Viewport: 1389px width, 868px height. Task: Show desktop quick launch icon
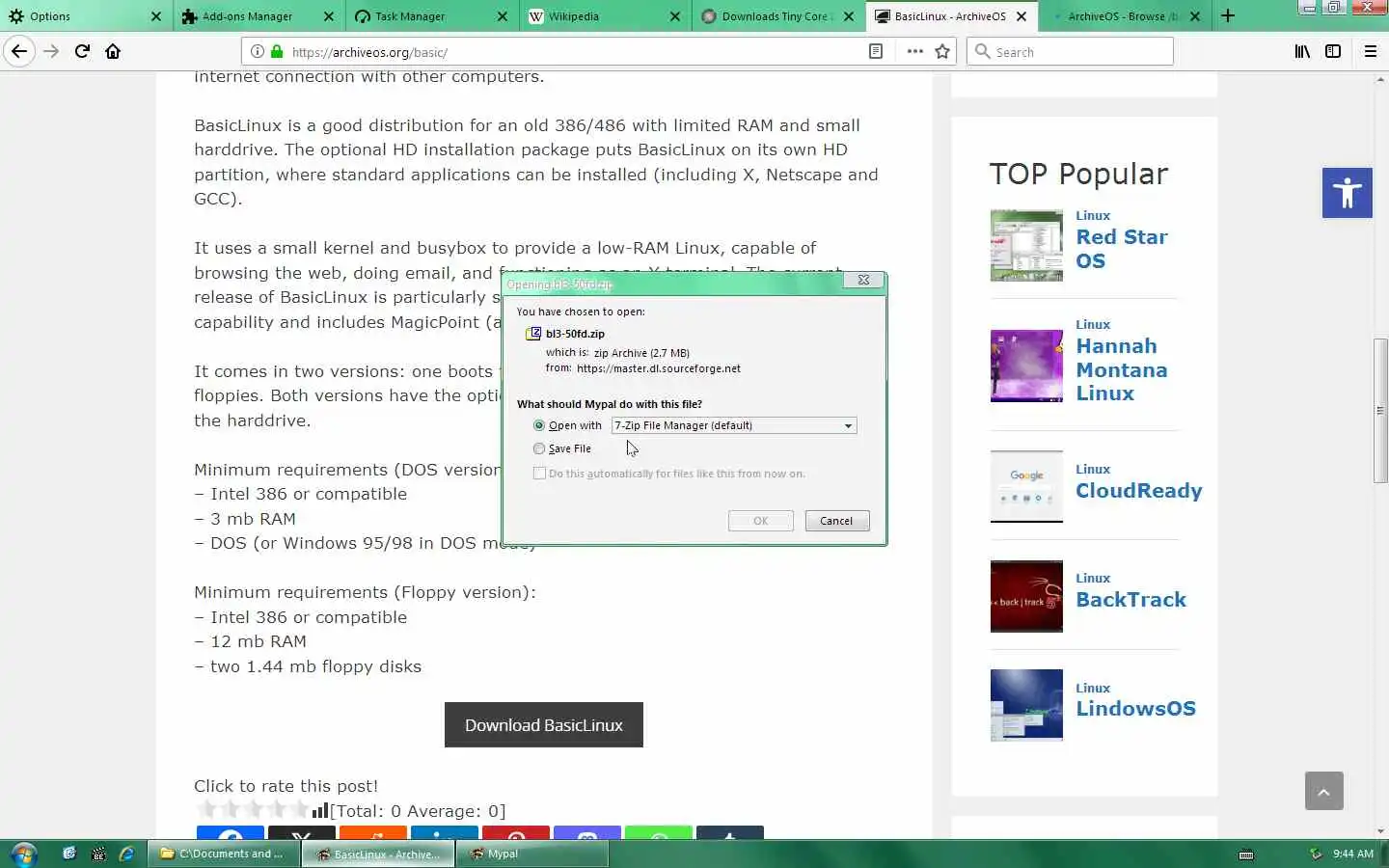click(68, 854)
